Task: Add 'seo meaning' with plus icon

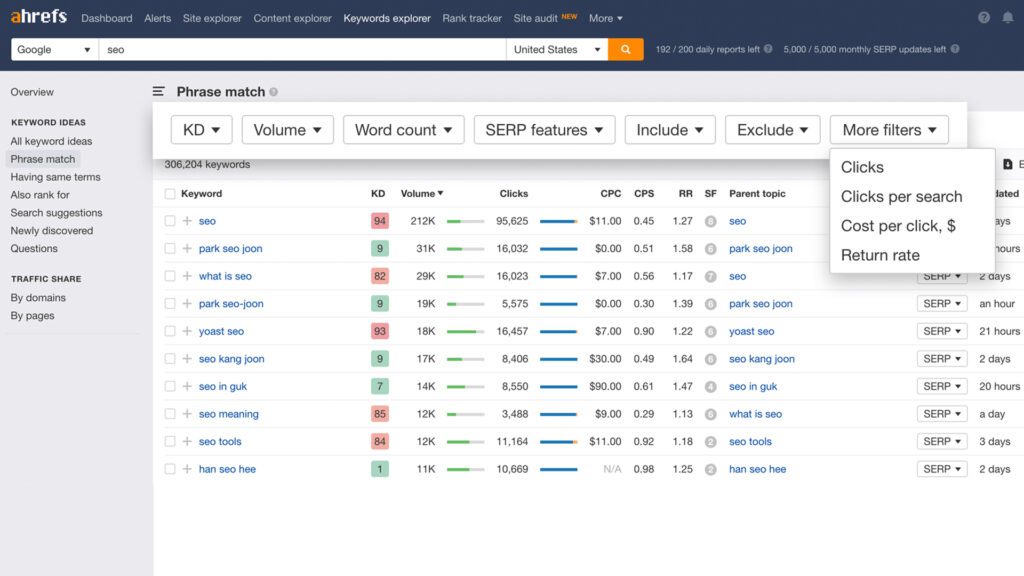Action: coord(187,413)
